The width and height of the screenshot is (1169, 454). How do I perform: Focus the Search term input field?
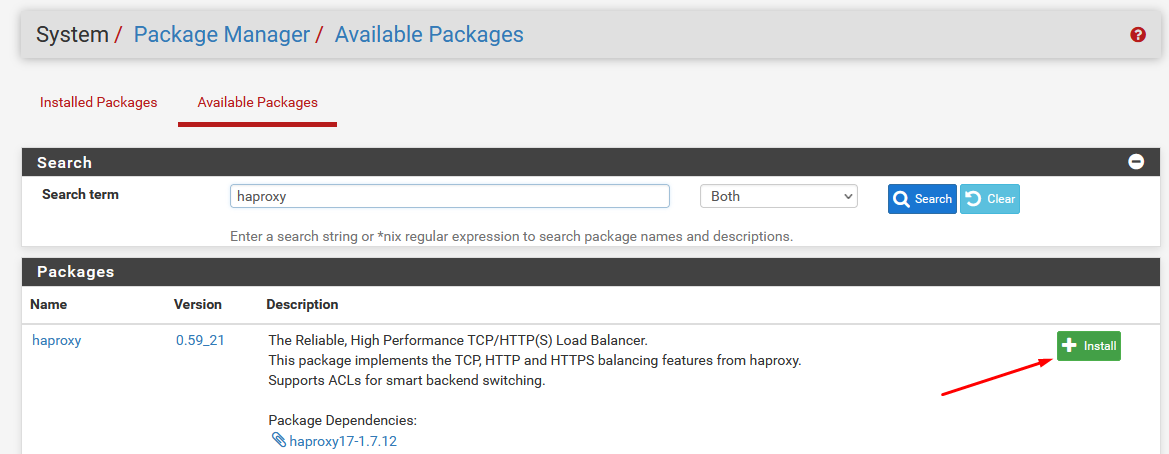[449, 197]
